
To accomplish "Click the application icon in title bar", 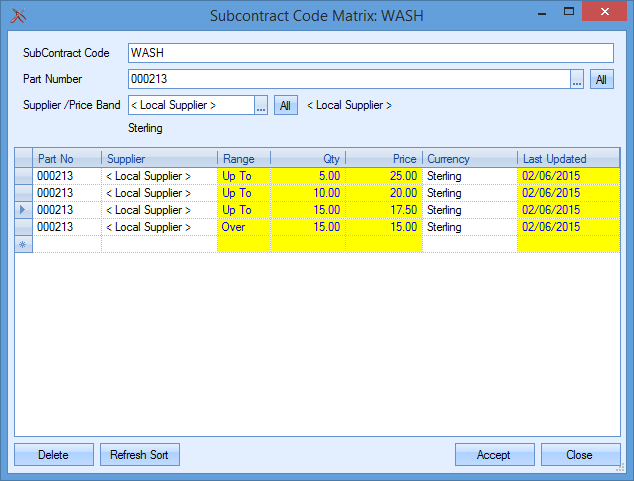I will [17, 15].
